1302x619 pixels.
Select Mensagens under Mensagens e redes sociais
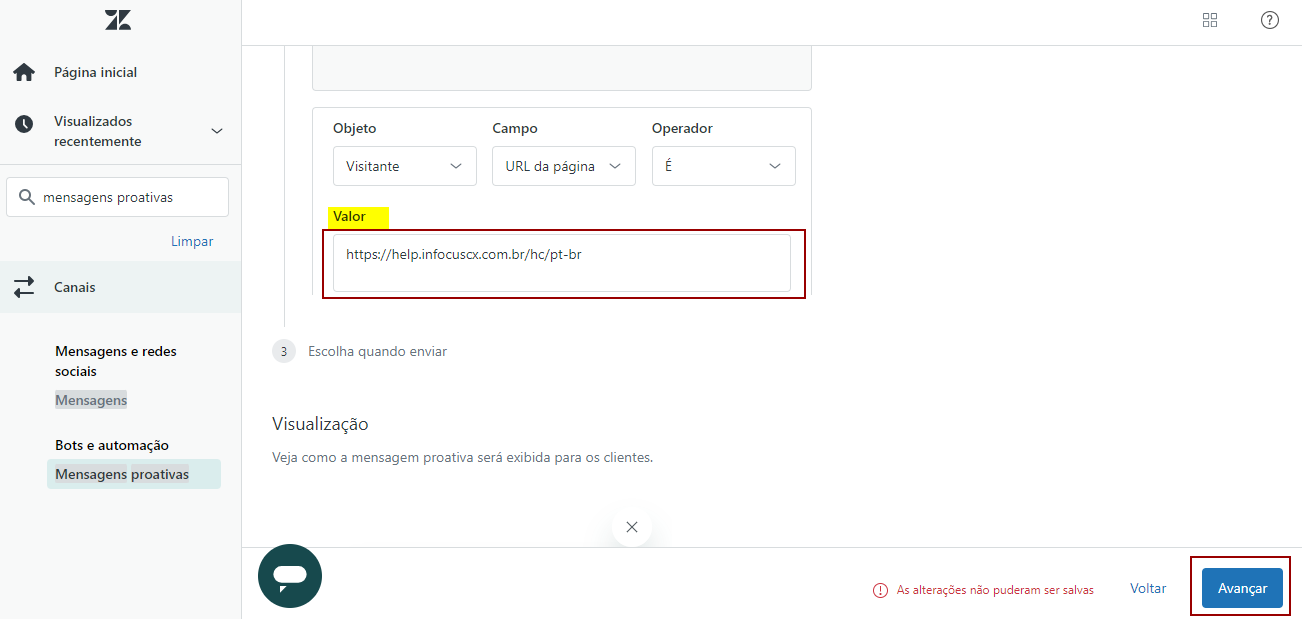pos(91,400)
